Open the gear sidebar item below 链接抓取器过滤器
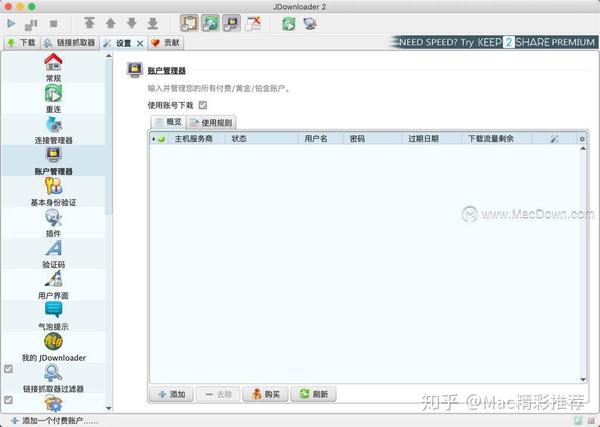The image size is (600, 427). 53,403
